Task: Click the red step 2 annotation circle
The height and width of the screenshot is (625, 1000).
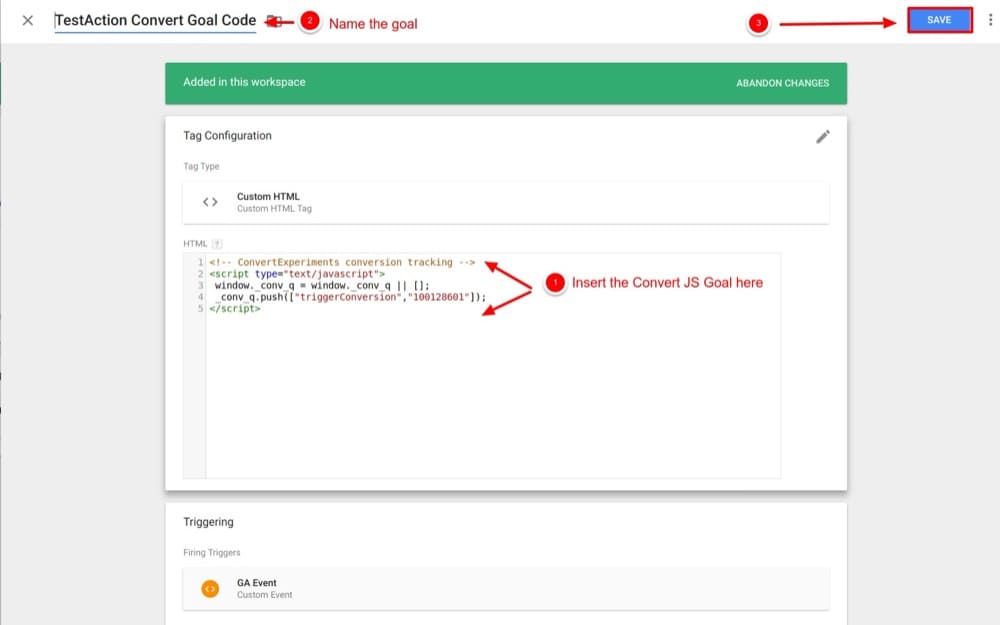Action: pos(310,22)
